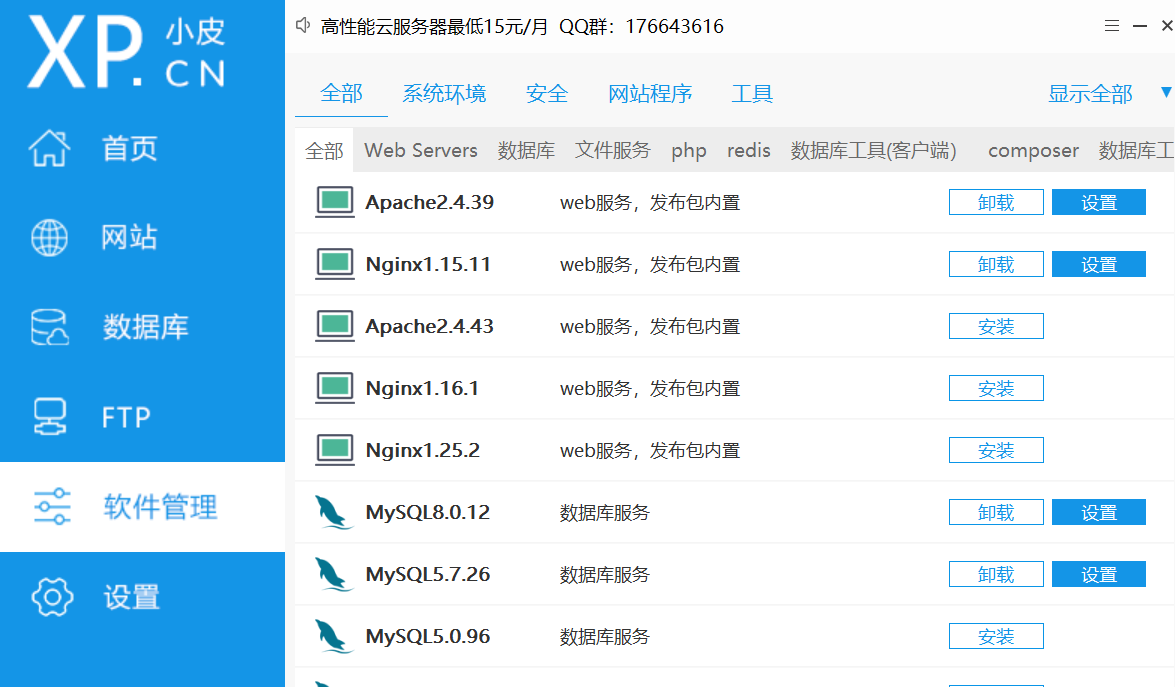Click the MySQL8.0.12 dolphin icon
The width and height of the screenshot is (1175, 687).
click(x=333, y=512)
